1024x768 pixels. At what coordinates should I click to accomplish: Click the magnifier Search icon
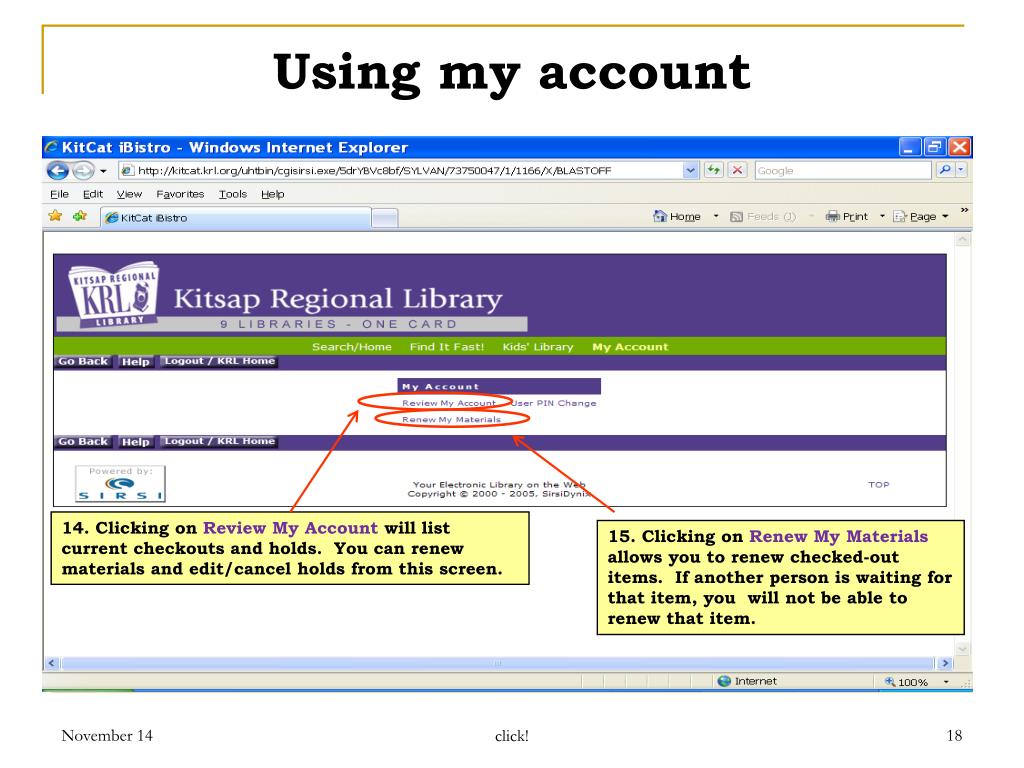coord(944,170)
